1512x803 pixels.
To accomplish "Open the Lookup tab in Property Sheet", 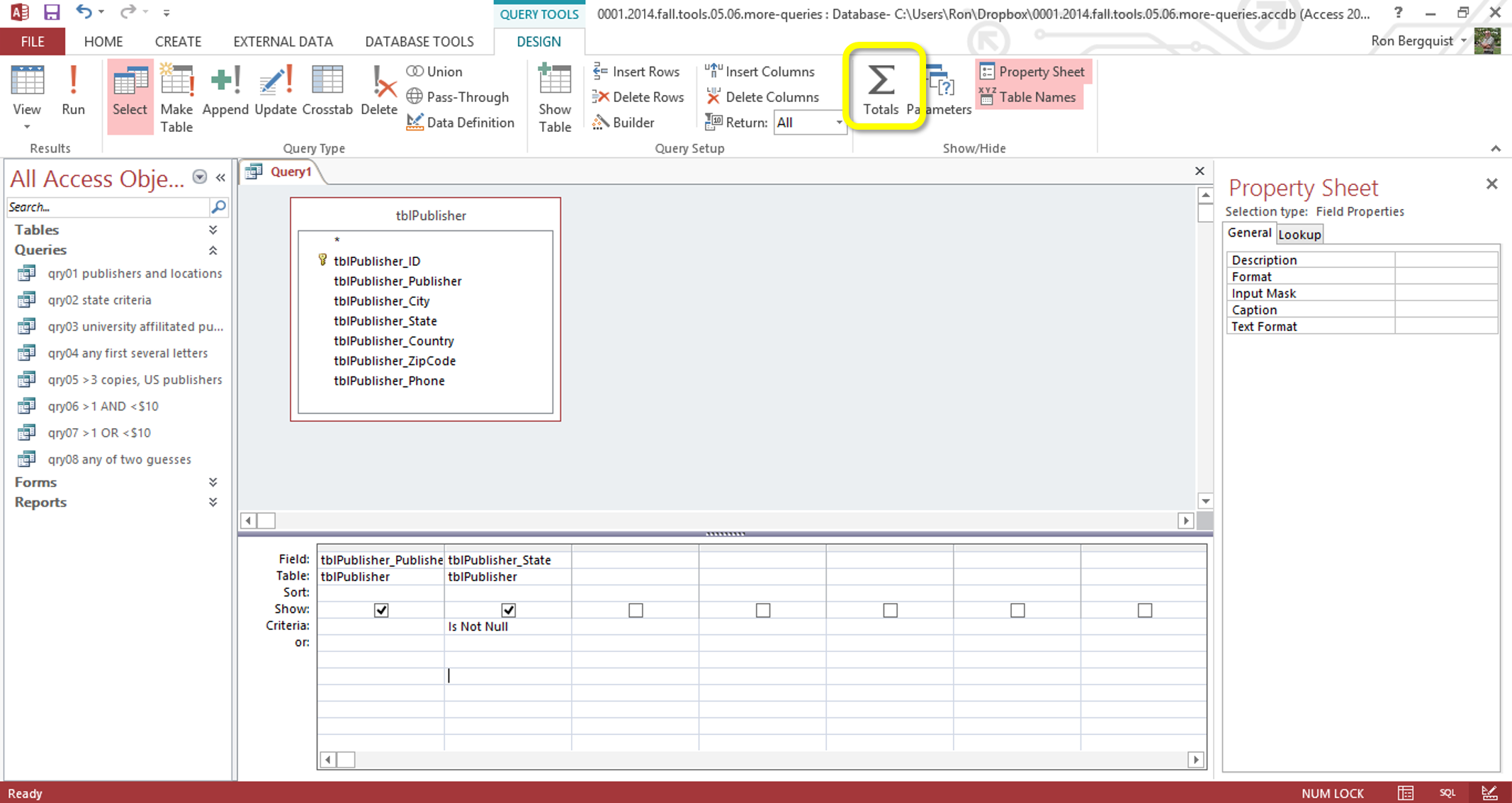I will pyautogui.click(x=1299, y=235).
